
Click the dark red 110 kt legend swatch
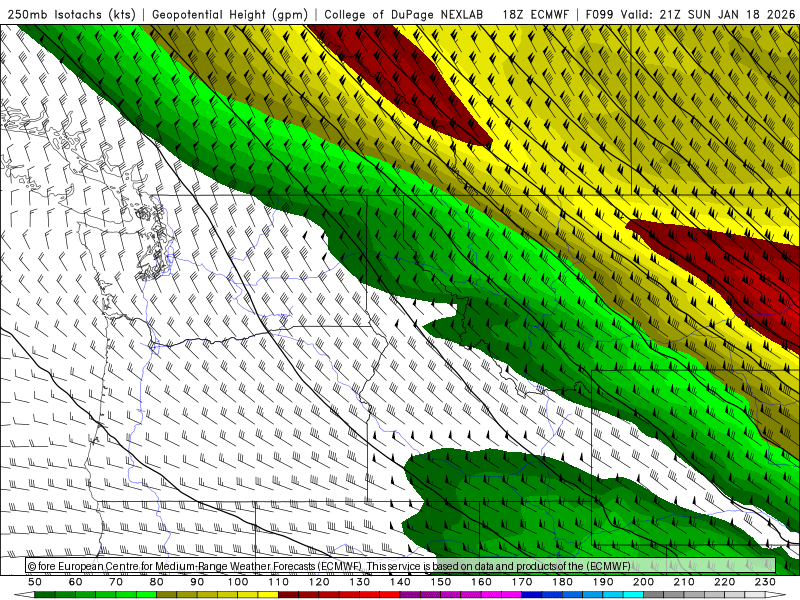click(x=288, y=595)
